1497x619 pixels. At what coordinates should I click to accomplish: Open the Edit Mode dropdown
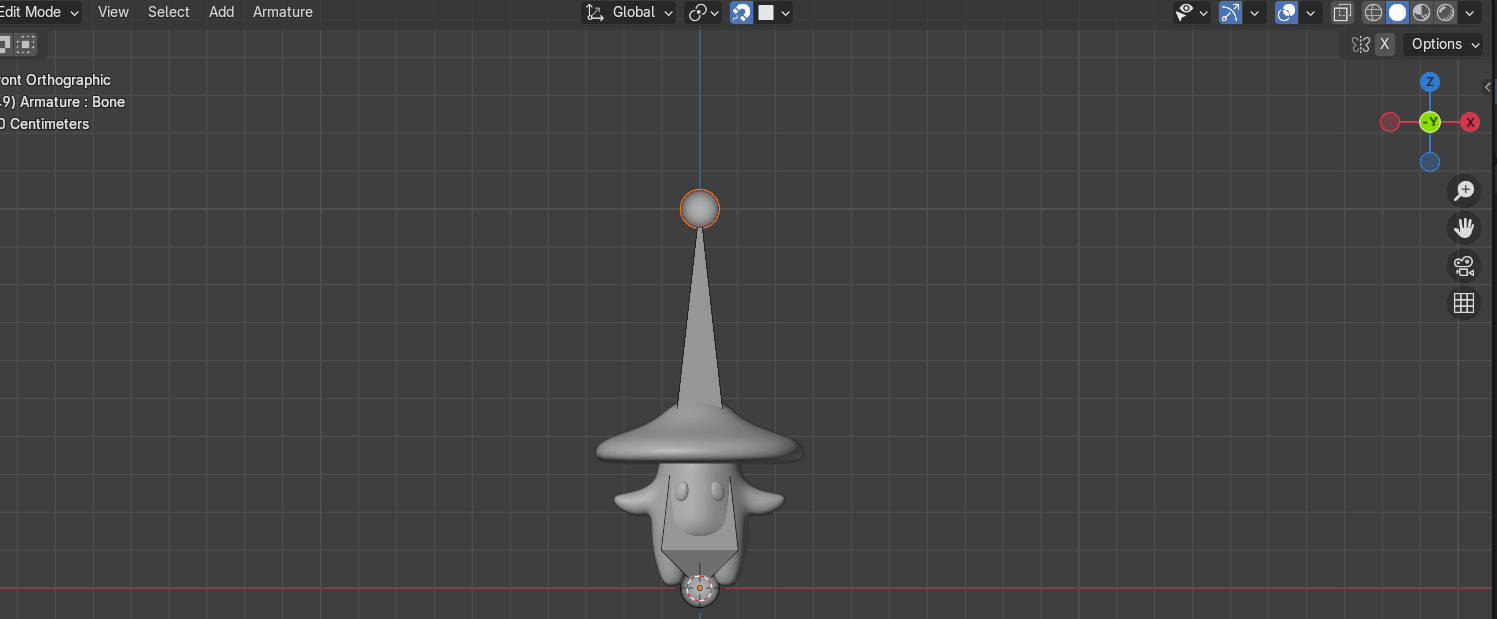38,12
